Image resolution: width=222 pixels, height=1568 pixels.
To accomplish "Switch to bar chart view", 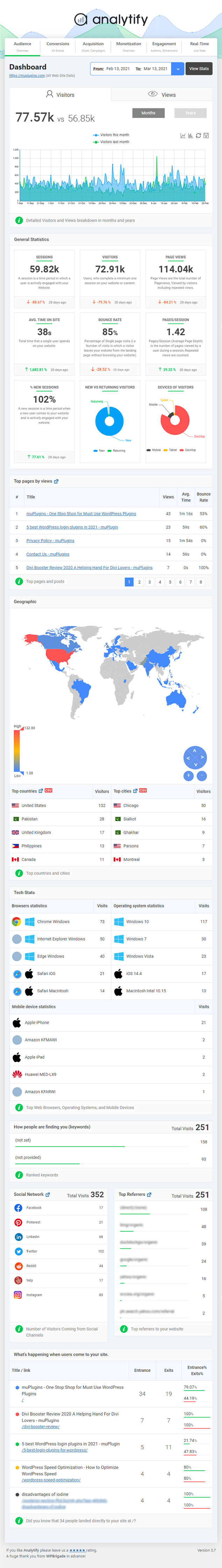I will click(x=190, y=136).
